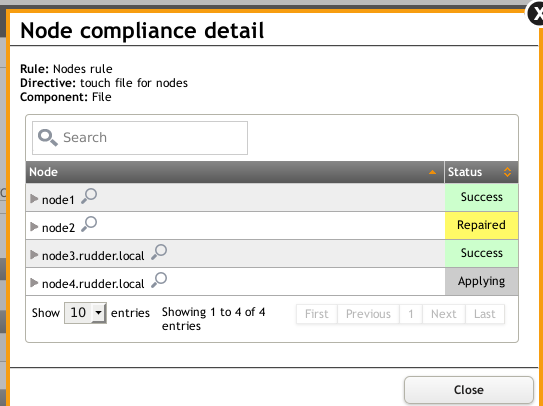Screen dimensions: 543x406
Task: Go to Next page of entries
Action: (444, 314)
